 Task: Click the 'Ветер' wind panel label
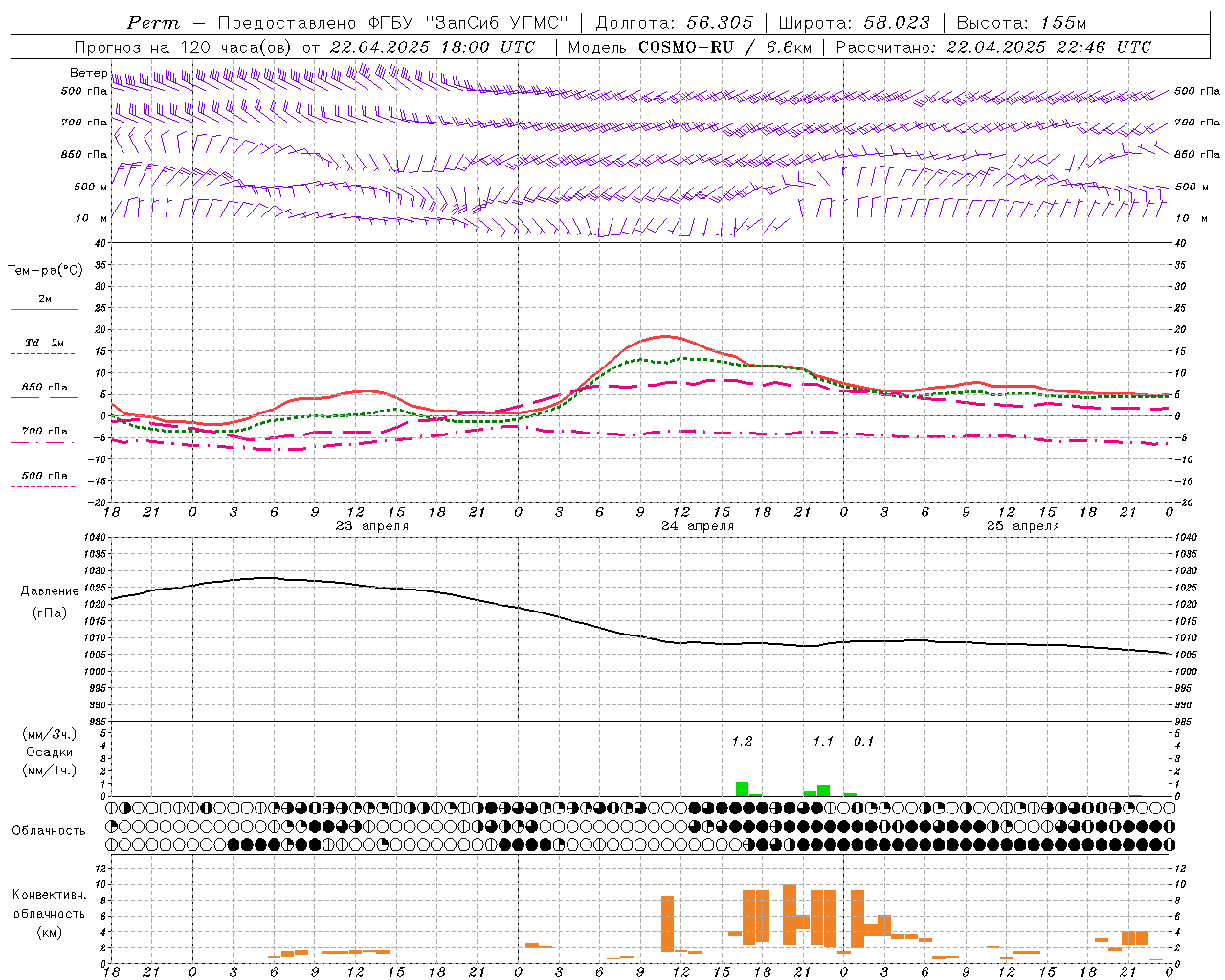tap(88, 73)
